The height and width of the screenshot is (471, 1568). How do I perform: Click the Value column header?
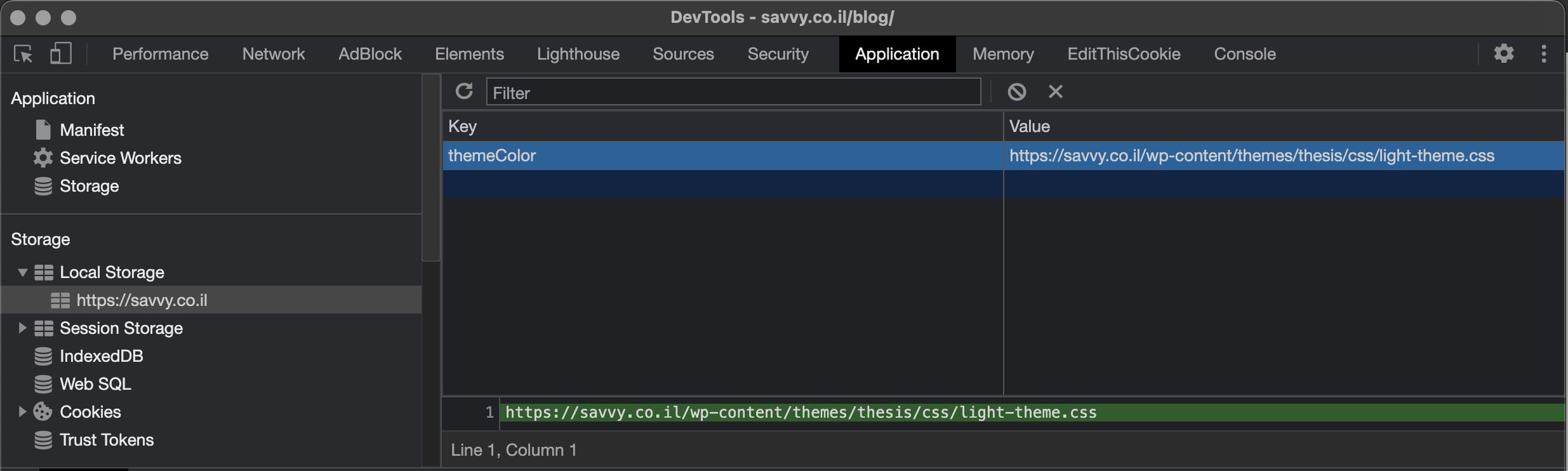pos(1284,126)
